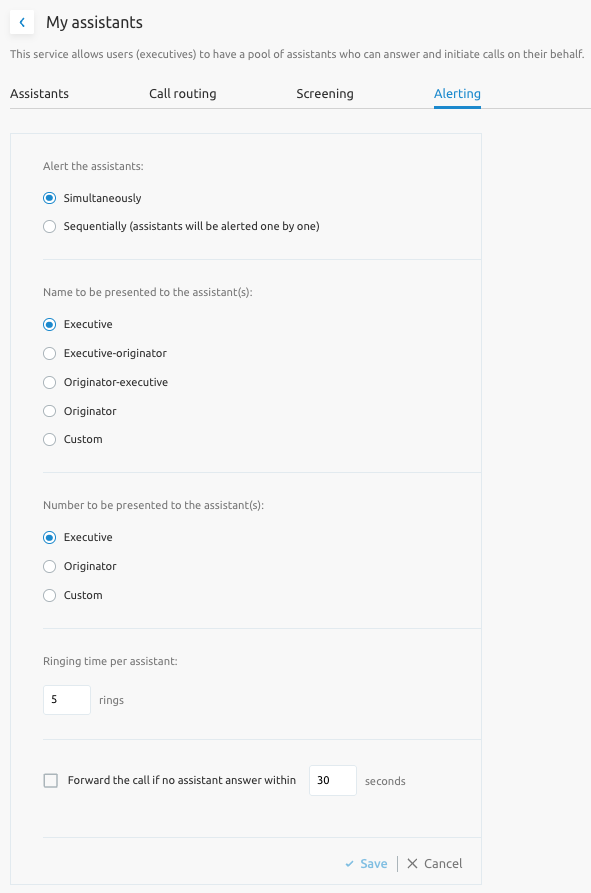Click the checkmark Save button
Image resolution: width=591 pixels, height=893 pixels.
pos(366,863)
